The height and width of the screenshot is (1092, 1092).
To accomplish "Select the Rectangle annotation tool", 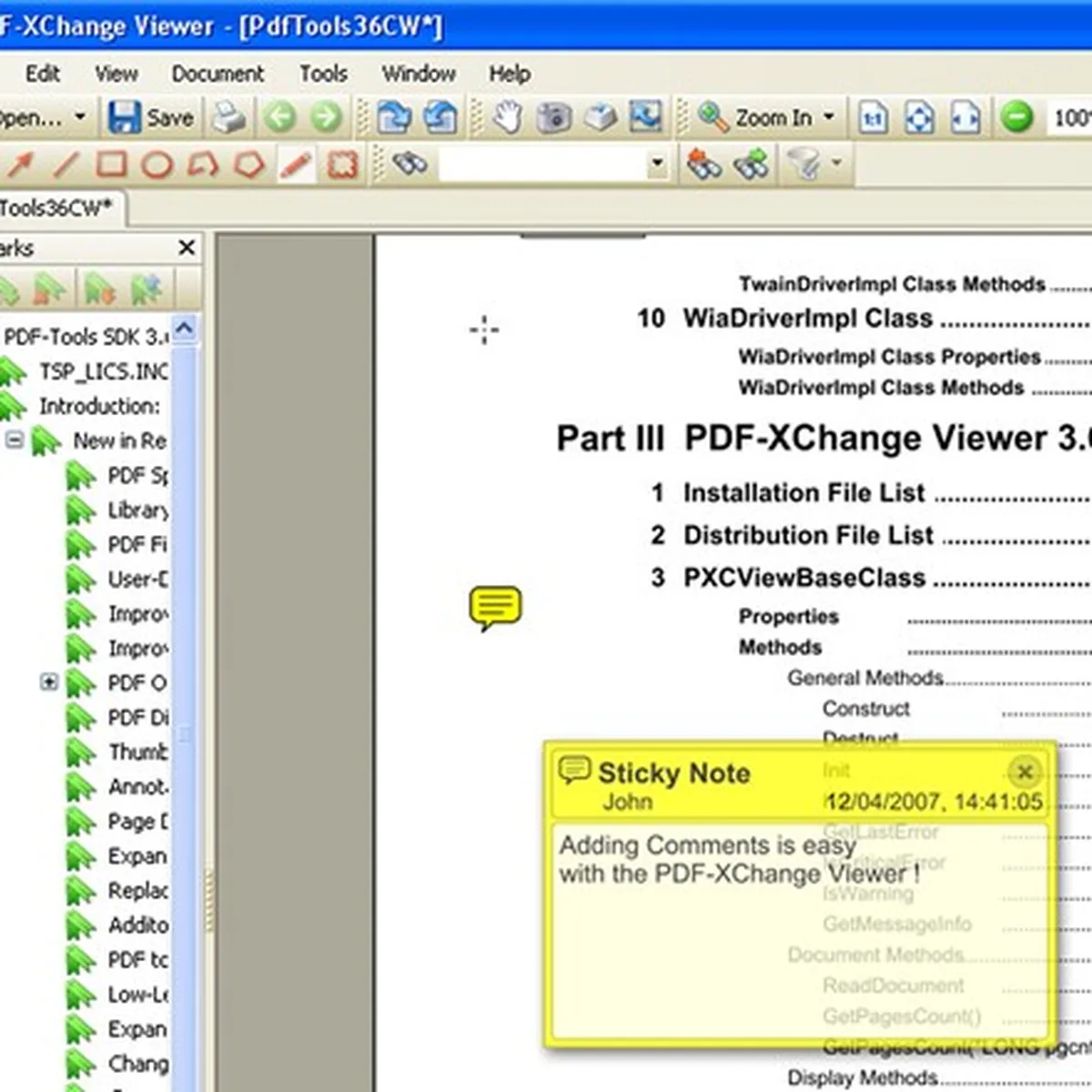I will (x=111, y=165).
